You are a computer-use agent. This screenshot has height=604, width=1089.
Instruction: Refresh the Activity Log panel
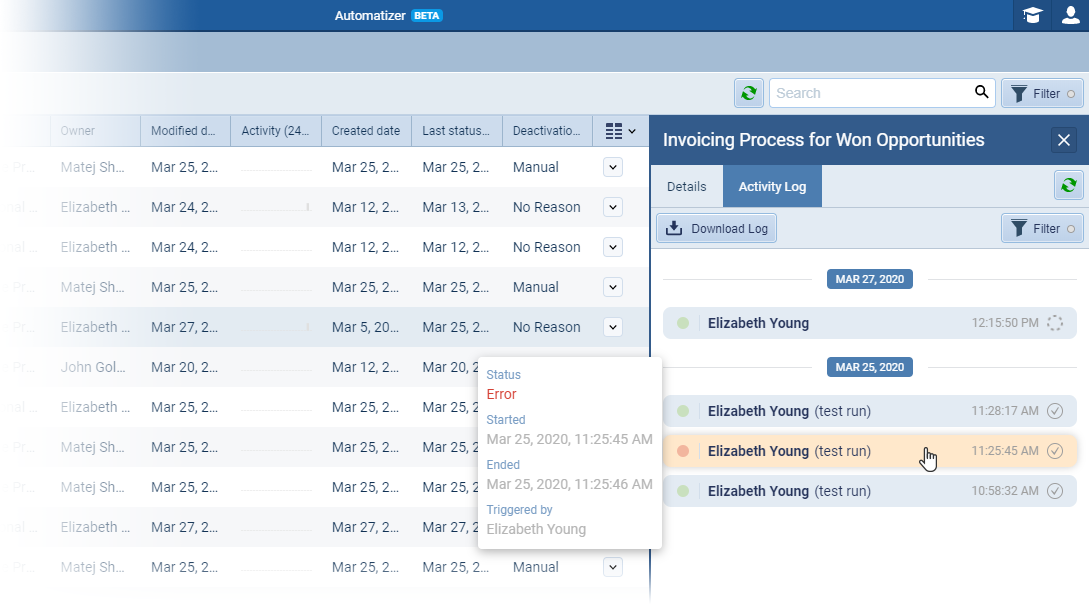(1069, 185)
